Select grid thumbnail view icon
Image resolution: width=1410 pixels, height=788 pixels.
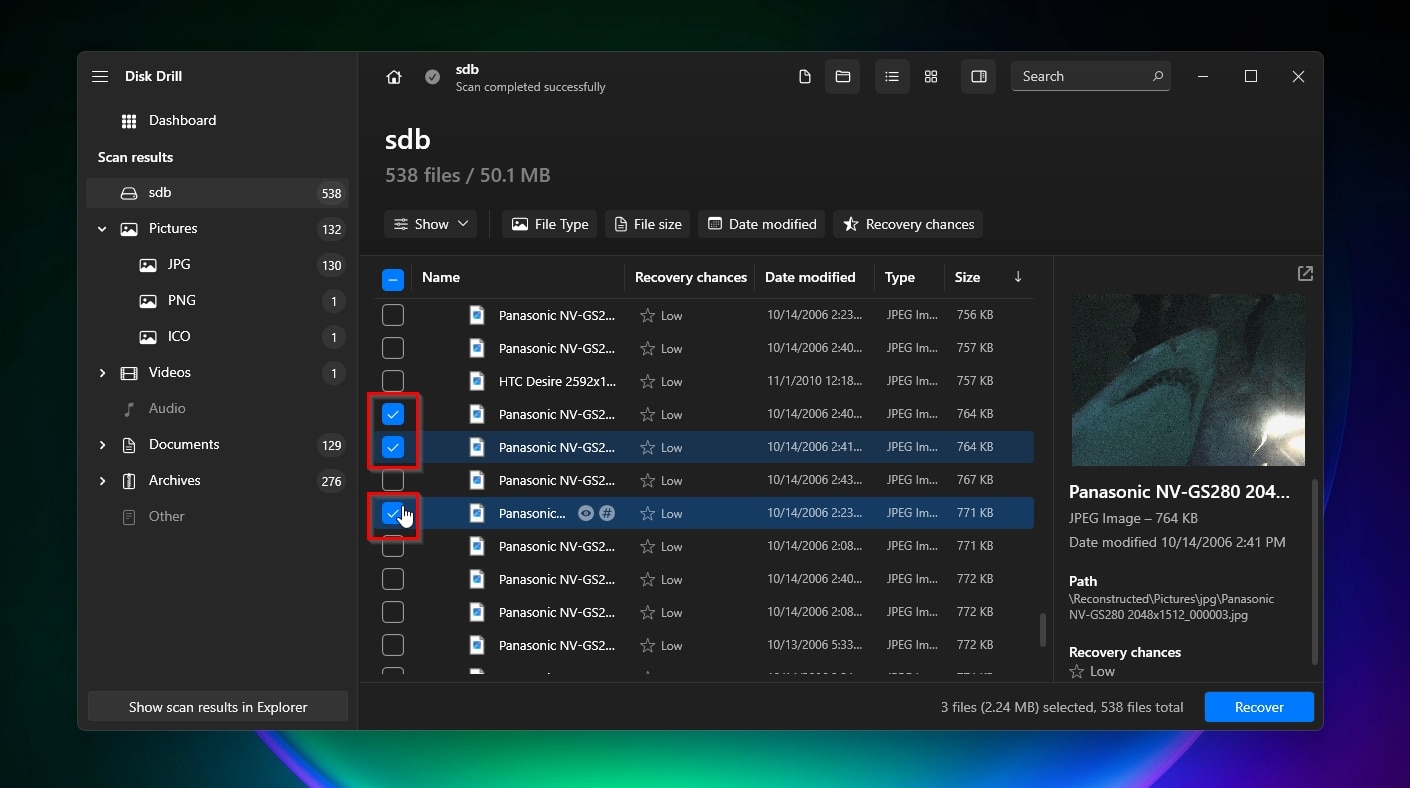pyautogui.click(x=931, y=77)
